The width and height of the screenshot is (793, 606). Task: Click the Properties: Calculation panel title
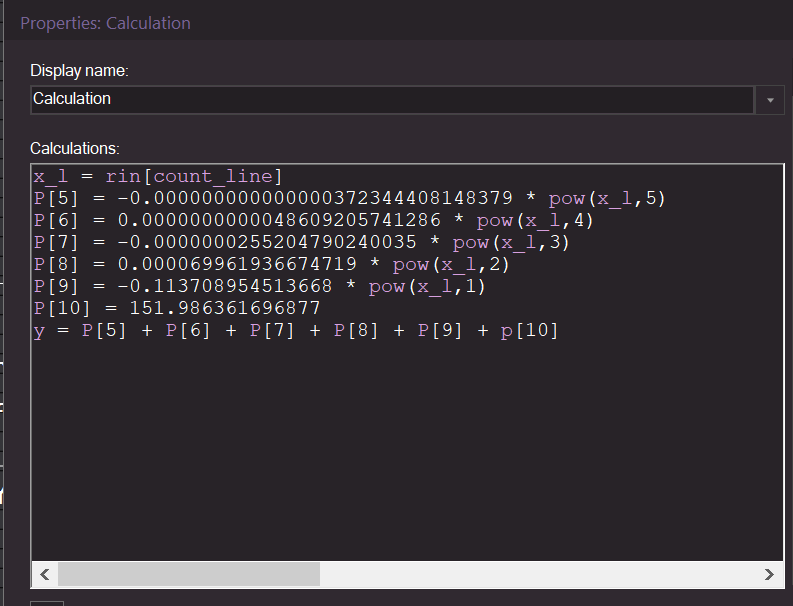click(105, 22)
